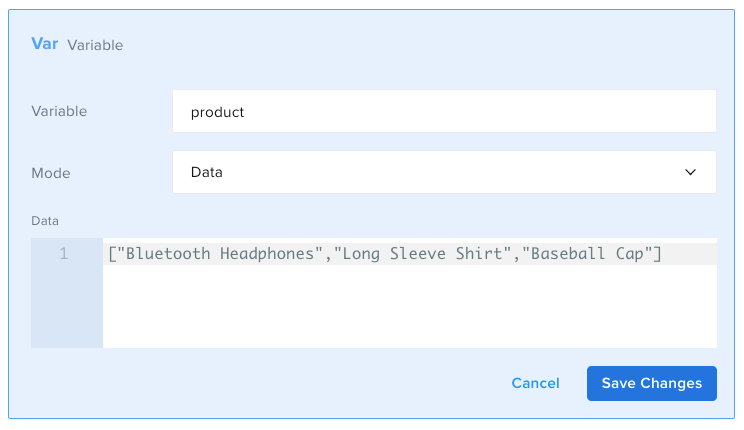Click line number 1 in editor gutter

(x=64, y=254)
